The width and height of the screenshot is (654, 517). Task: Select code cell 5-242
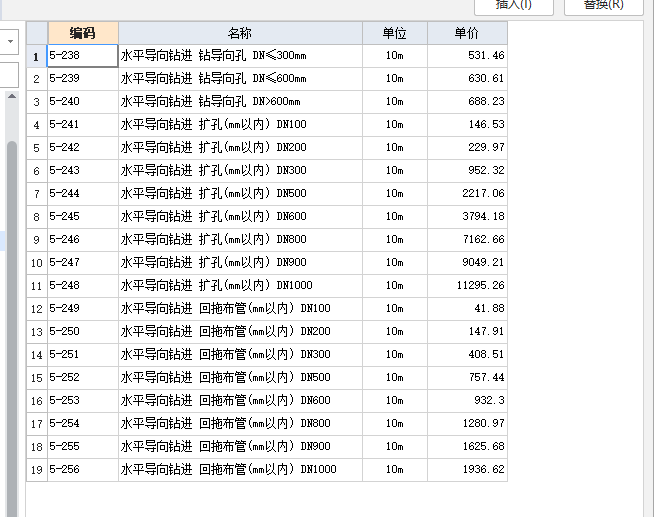pos(83,148)
